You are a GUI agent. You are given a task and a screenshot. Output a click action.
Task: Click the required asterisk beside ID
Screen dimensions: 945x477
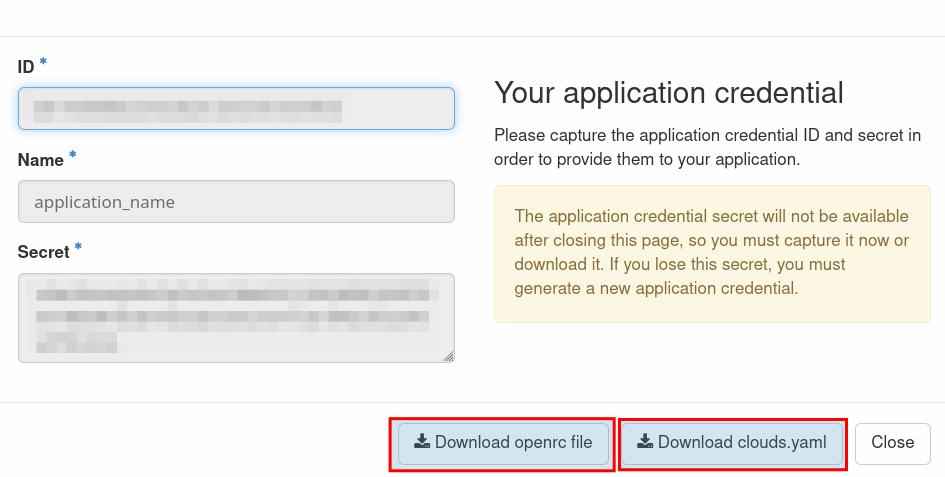pyautogui.click(x=43, y=64)
